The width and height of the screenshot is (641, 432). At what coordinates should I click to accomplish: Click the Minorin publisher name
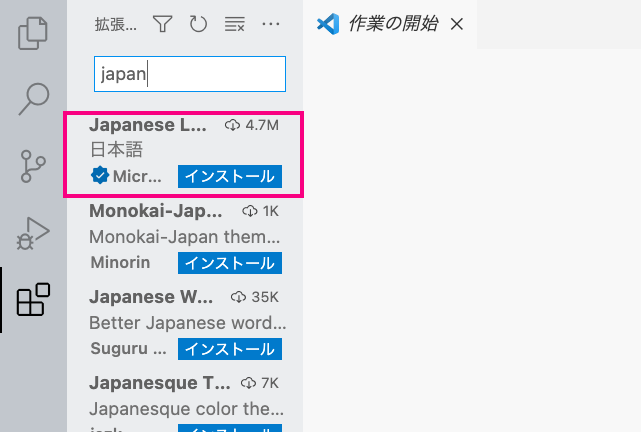120,262
